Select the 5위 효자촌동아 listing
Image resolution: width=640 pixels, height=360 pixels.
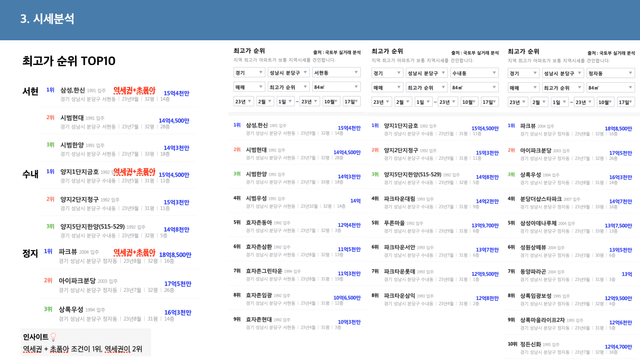(297, 226)
